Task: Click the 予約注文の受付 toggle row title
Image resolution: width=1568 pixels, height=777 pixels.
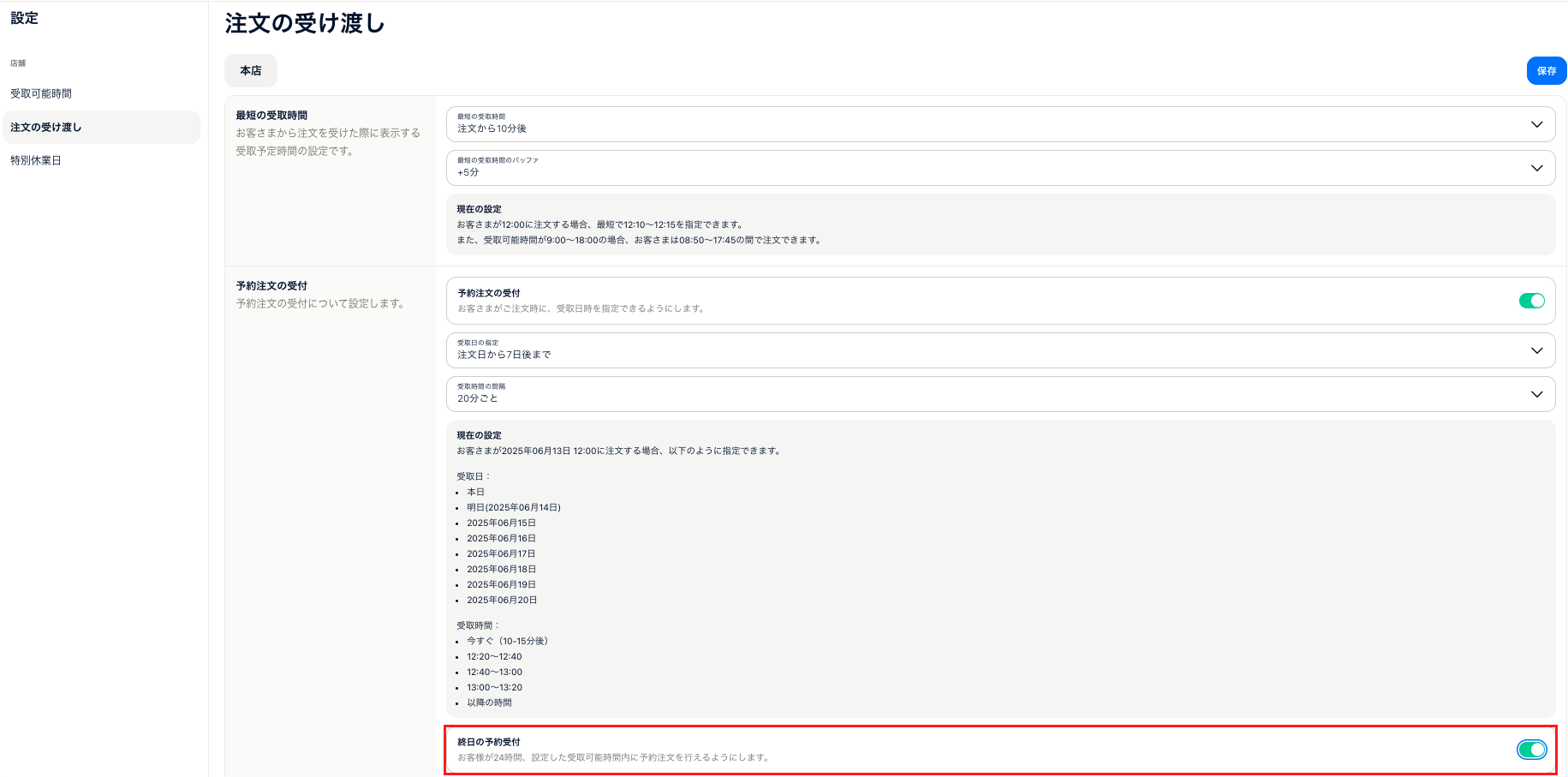Action: pos(489,293)
